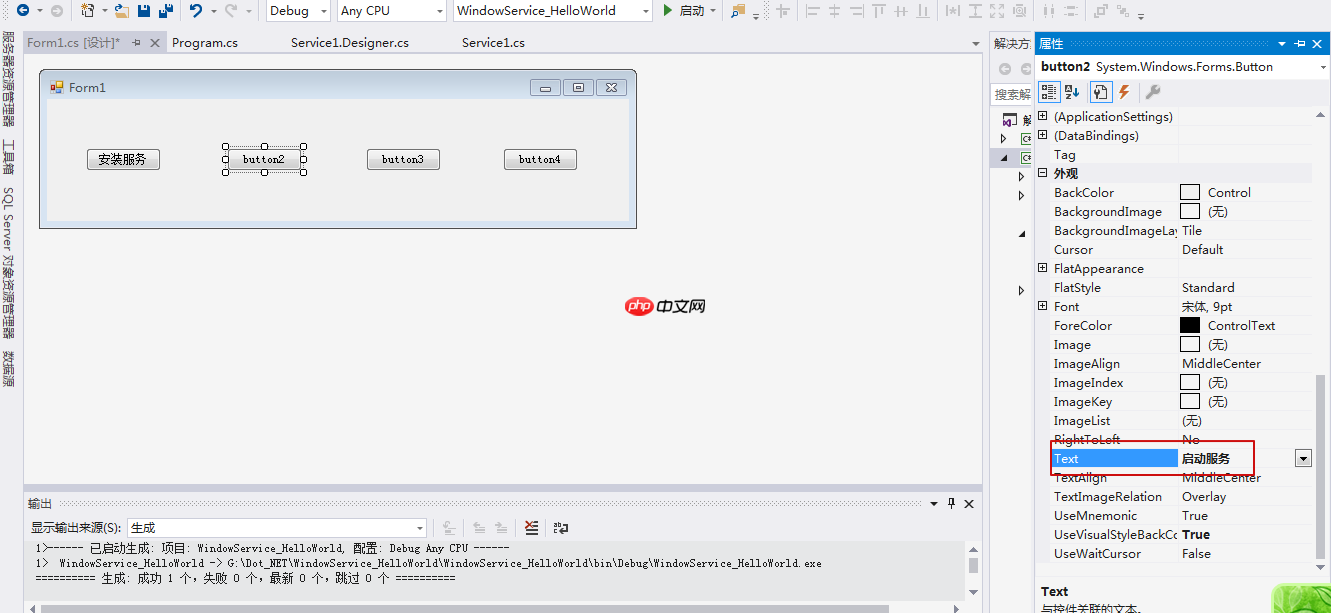Click the BackColor Control color swatch
The width and height of the screenshot is (1331, 613).
coord(1190,193)
